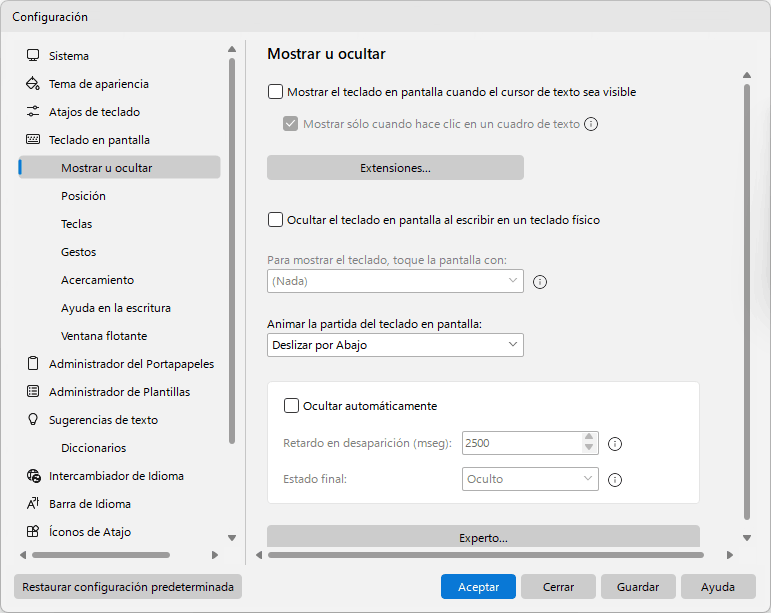Click the 'Extensiones...' button
This screenshot has height=613, width=771.
point(395,168)
